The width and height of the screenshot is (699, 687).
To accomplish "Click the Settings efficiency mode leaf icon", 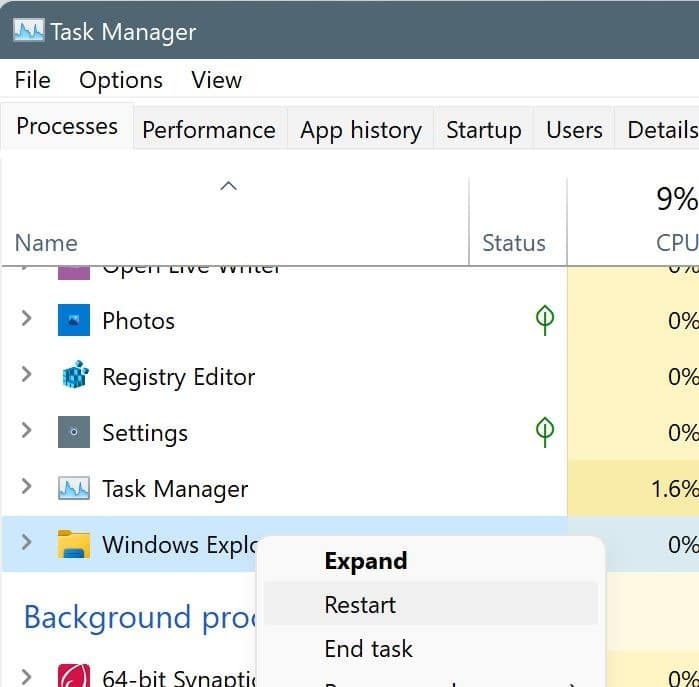I will click(545, 432).
